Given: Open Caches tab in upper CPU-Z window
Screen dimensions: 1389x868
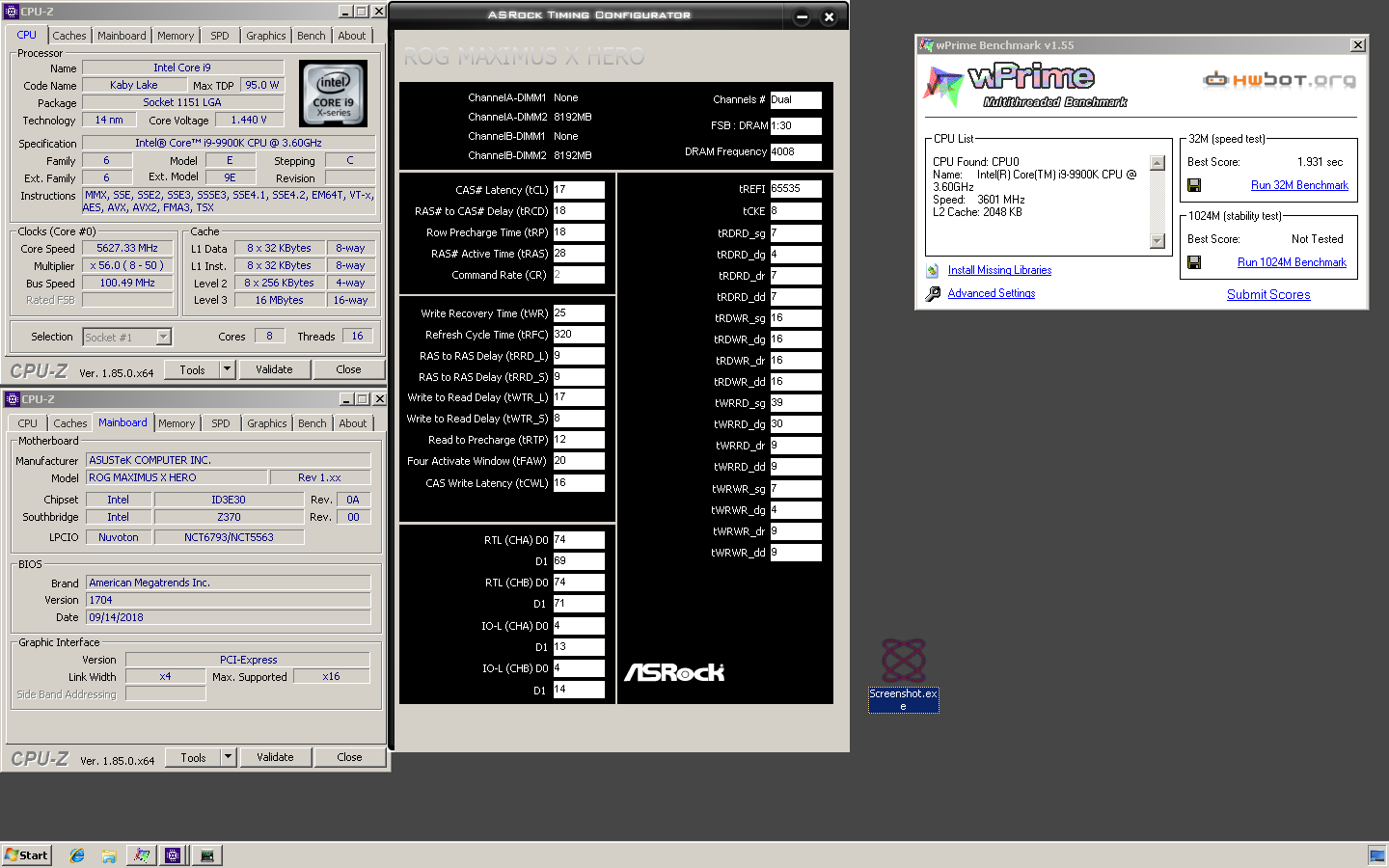Looking at the screenshot, I should pos(69,36).
